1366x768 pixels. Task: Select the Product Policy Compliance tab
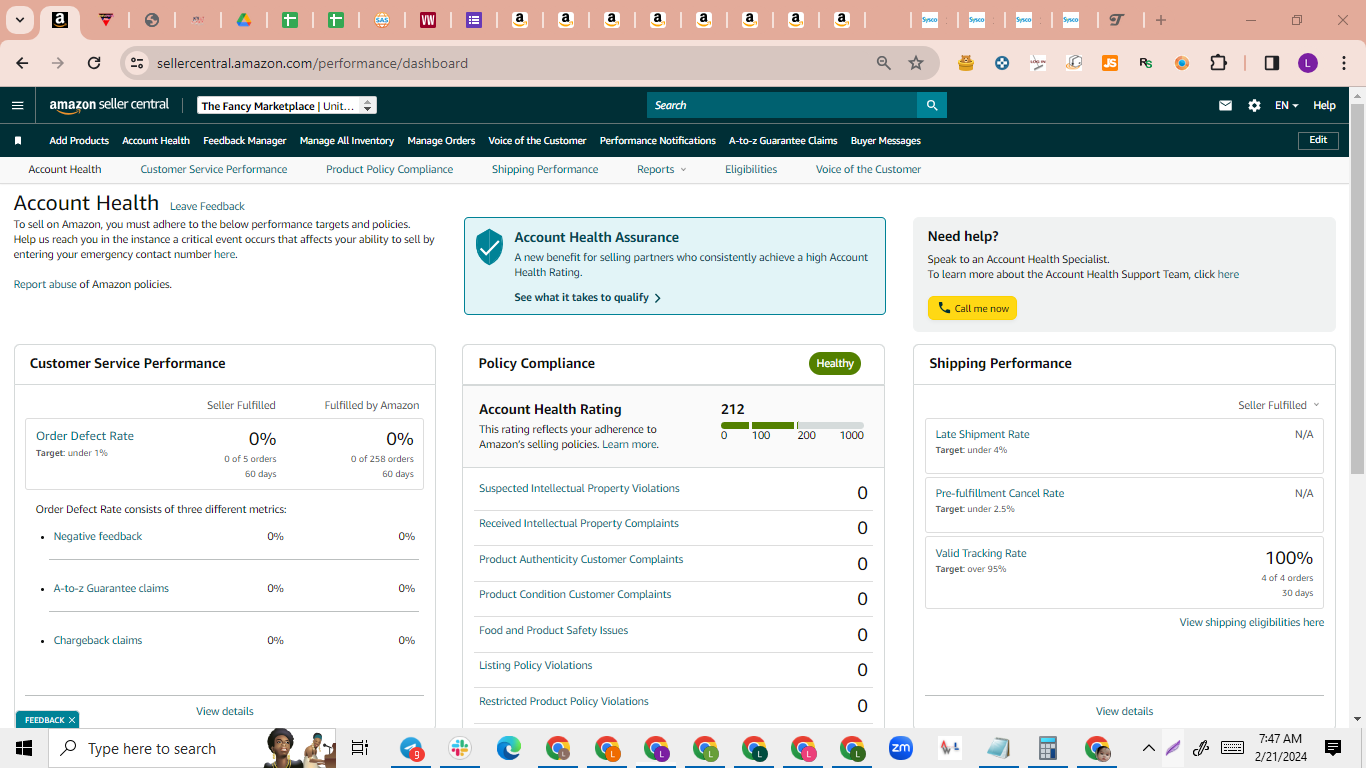pos(390,170)
